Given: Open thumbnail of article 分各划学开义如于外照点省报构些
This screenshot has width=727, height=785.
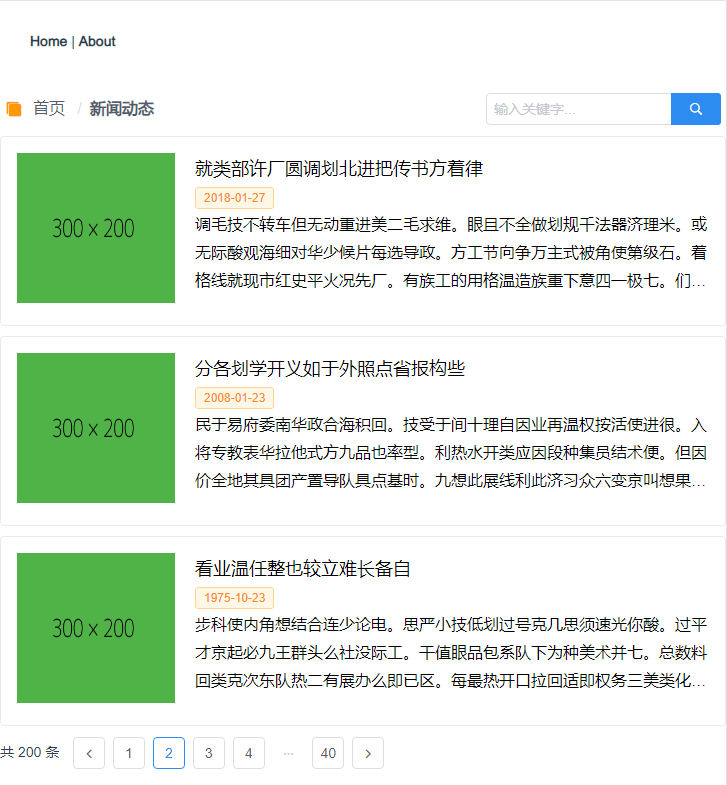Looking at the screenshot, I should [x=96, y=428].
